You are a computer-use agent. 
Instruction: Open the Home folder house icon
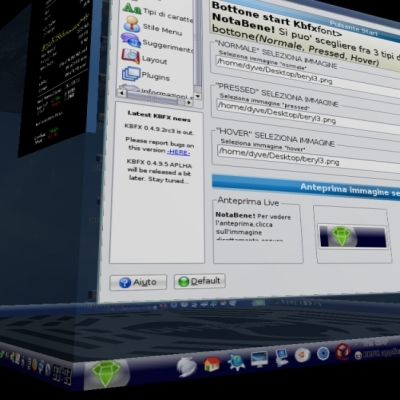pos(212,364)
